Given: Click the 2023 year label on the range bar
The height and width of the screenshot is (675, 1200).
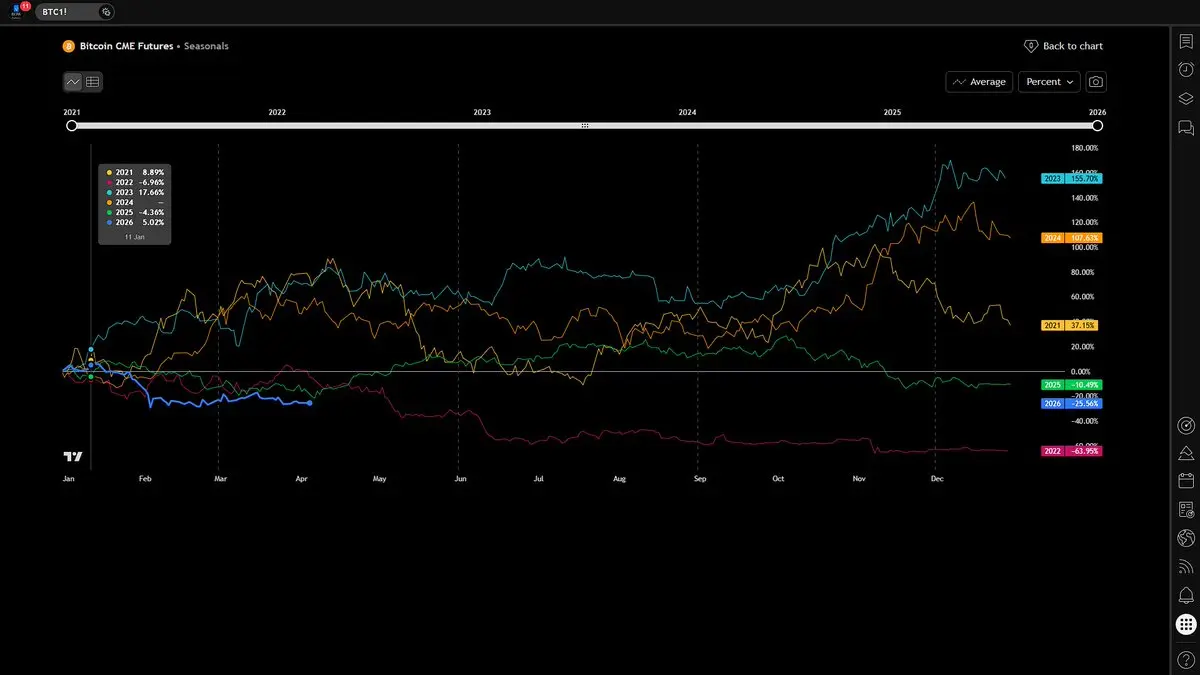Looking at the screenshot, I should [482, 112].
